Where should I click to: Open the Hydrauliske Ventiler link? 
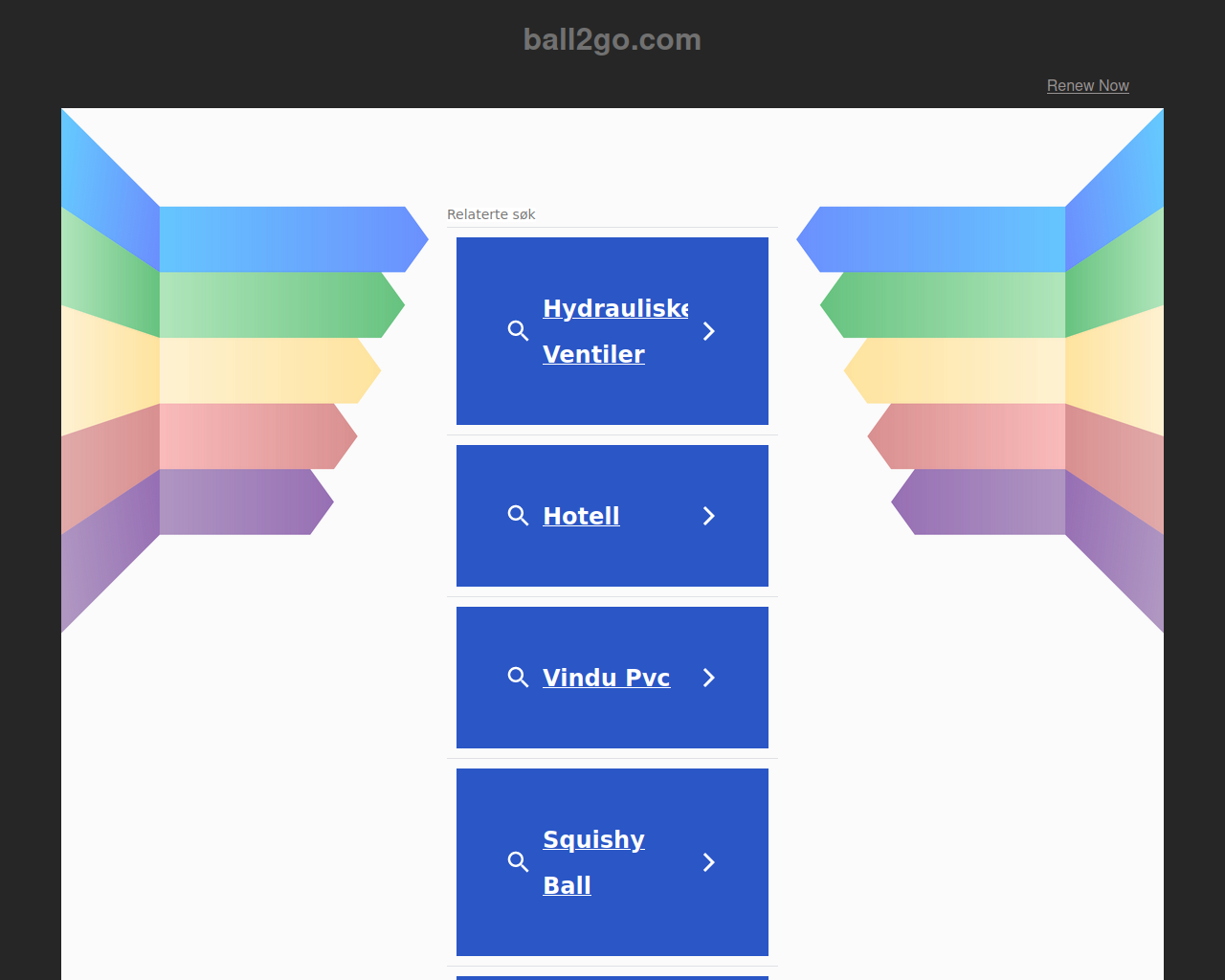(x=615, y=331)
